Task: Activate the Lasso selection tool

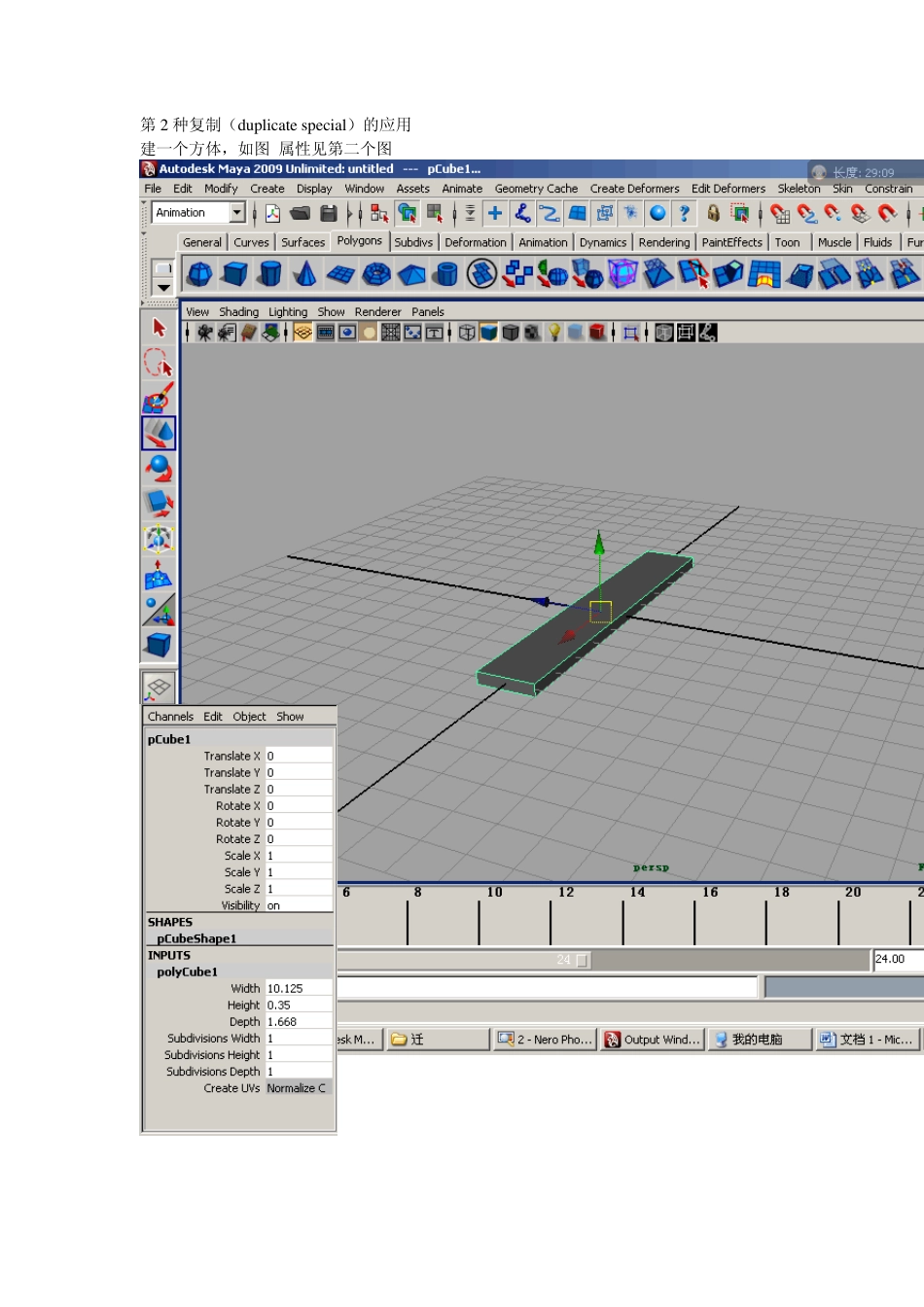Action: click(159, 364)
